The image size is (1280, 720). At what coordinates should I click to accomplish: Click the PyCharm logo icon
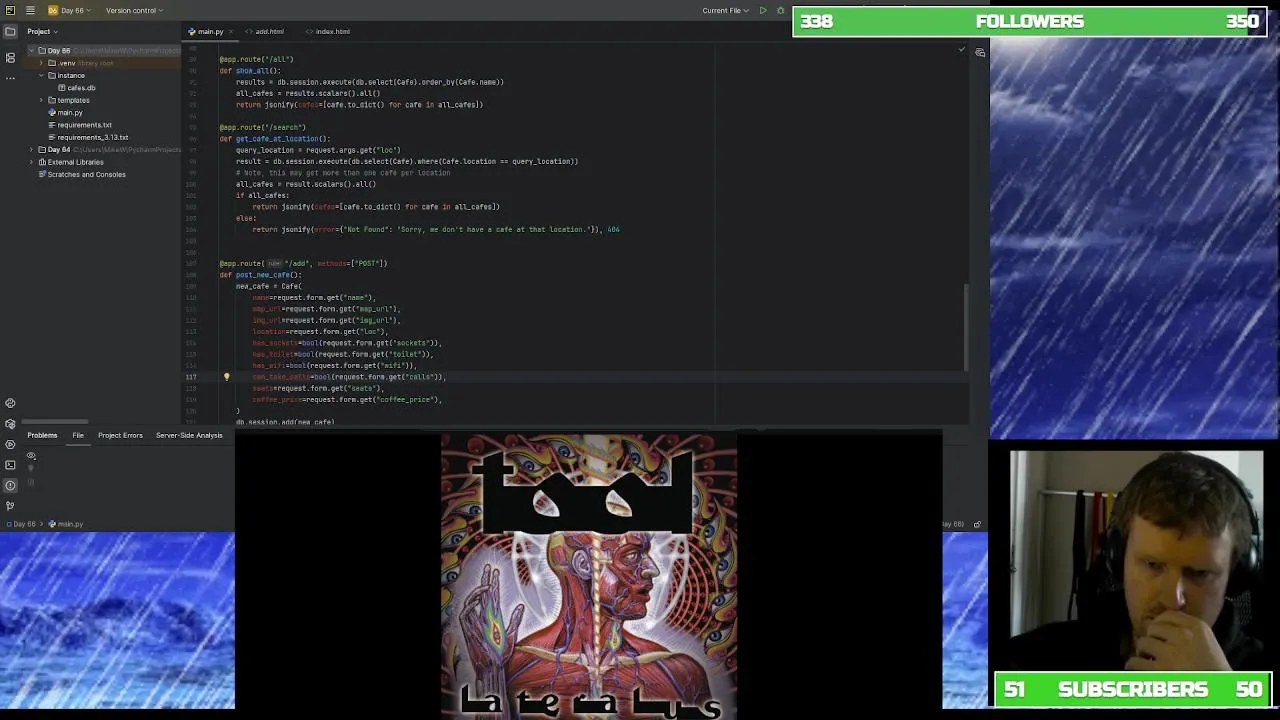click(x=10, y=10)
